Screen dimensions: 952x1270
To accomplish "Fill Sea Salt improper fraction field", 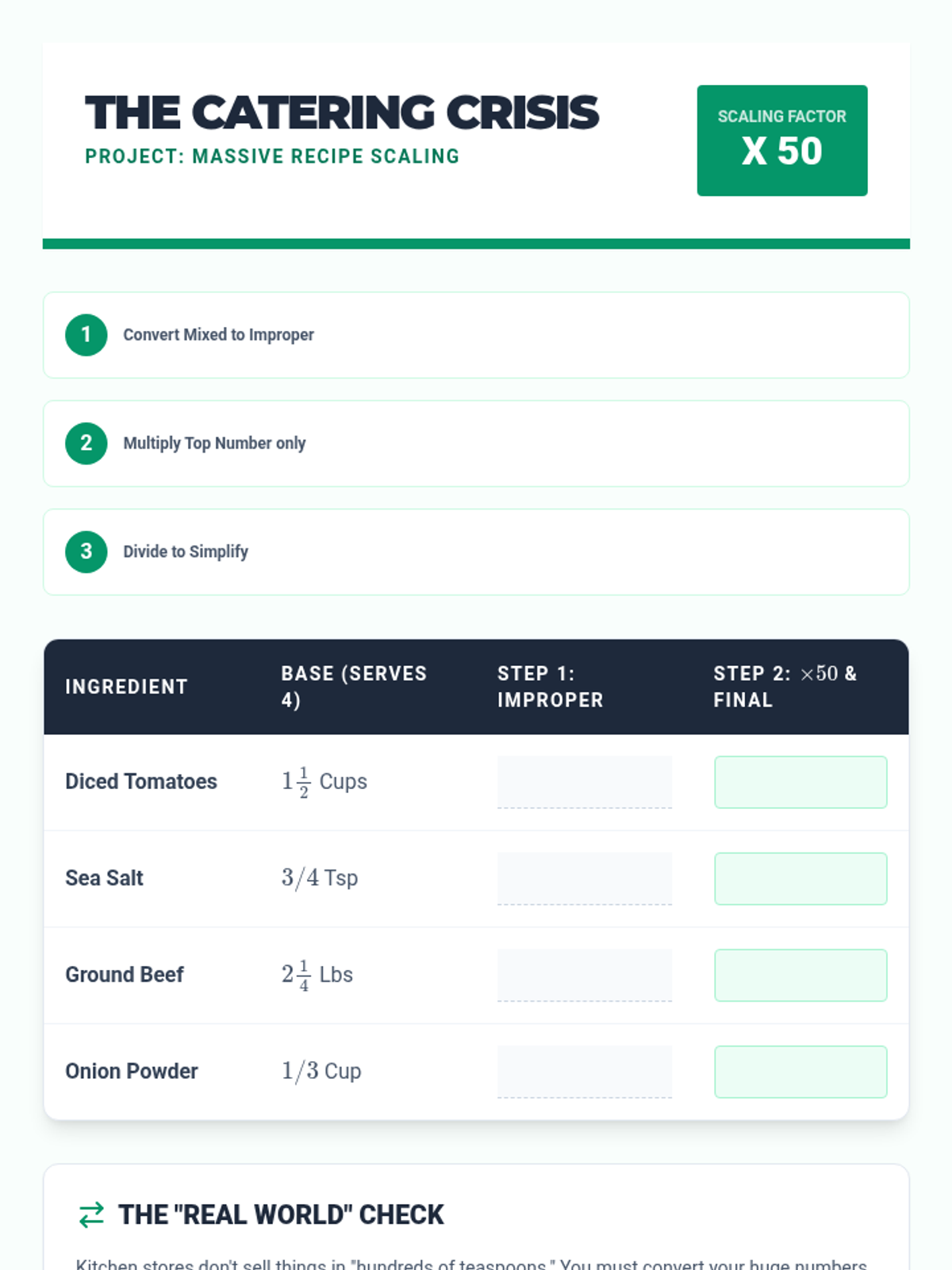I will tap(584, 878).
